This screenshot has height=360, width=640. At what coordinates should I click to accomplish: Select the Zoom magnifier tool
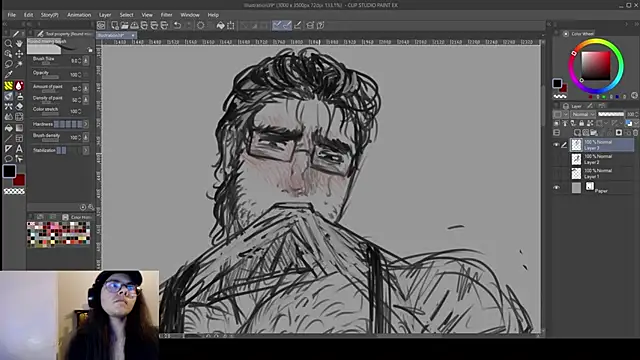coord(8,43)
